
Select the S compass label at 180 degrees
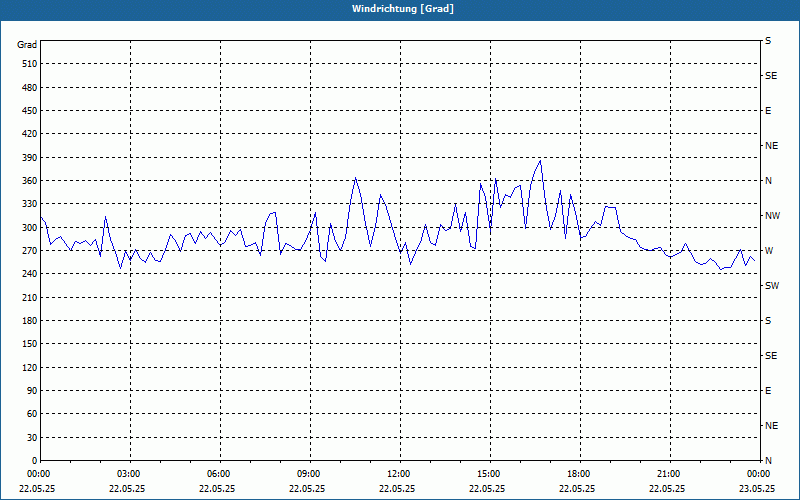click(768, 321)
